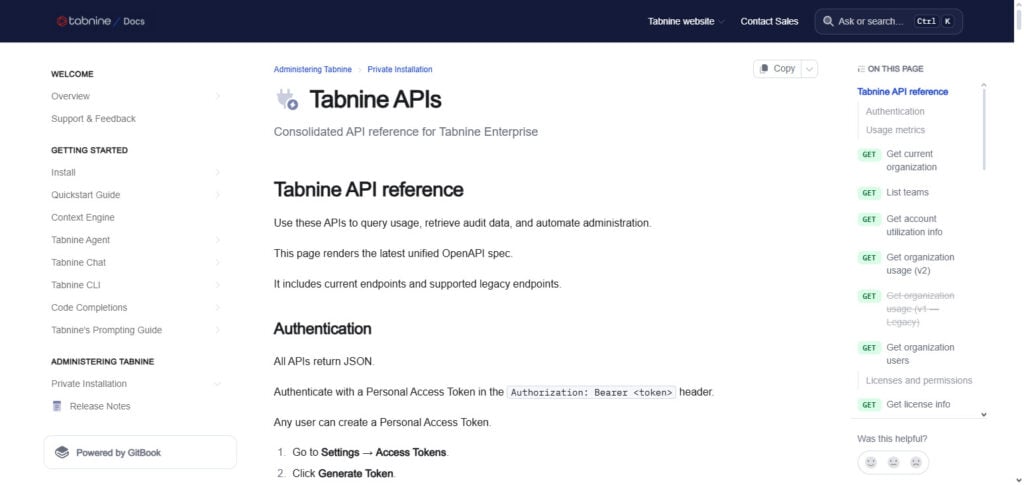The width and height of the screenshot is (1024, 485).
Task: Open Powered by GitBook link
Action: point(140,452)
